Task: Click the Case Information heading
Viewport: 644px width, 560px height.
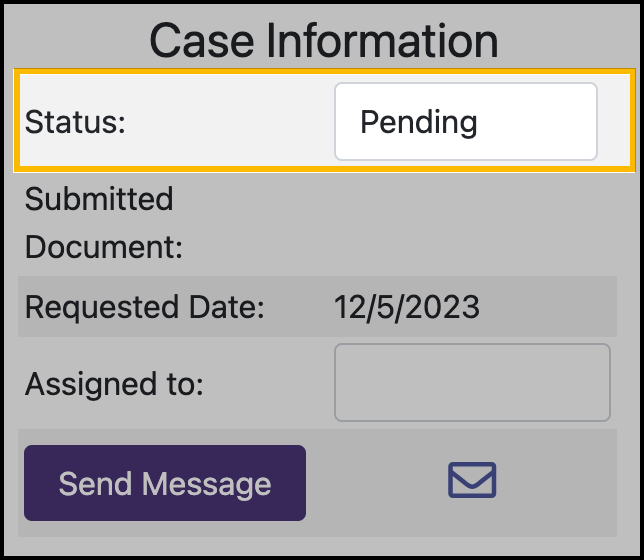Action: pos(323,41)
